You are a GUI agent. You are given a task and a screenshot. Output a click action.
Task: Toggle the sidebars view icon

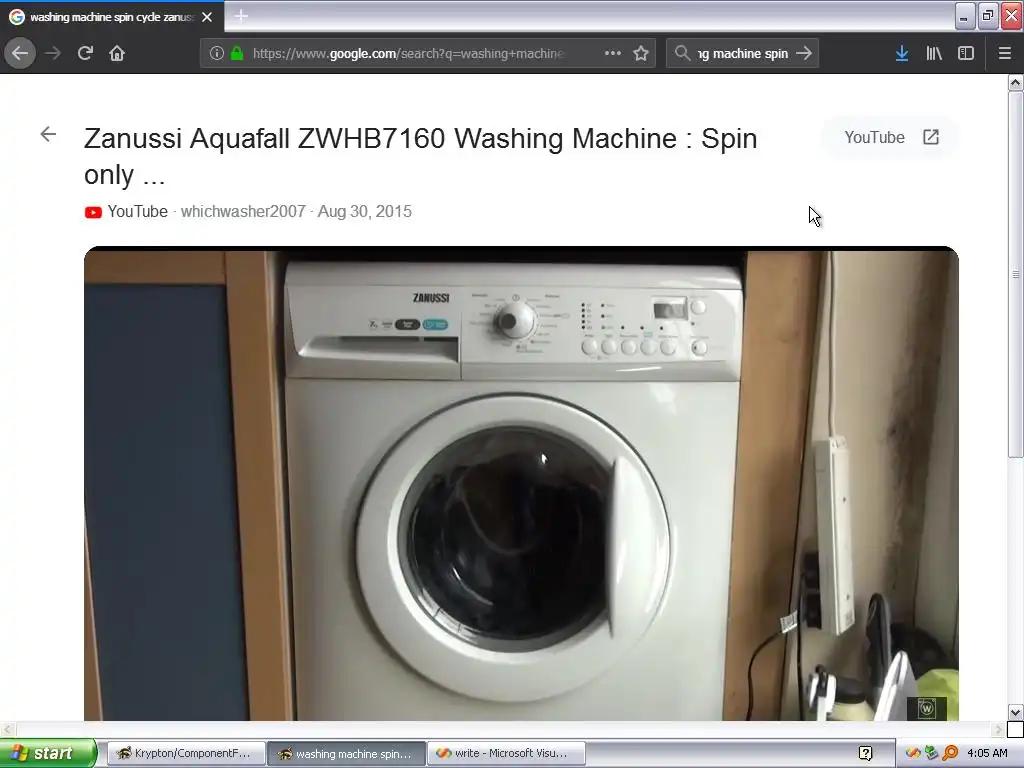966,53
